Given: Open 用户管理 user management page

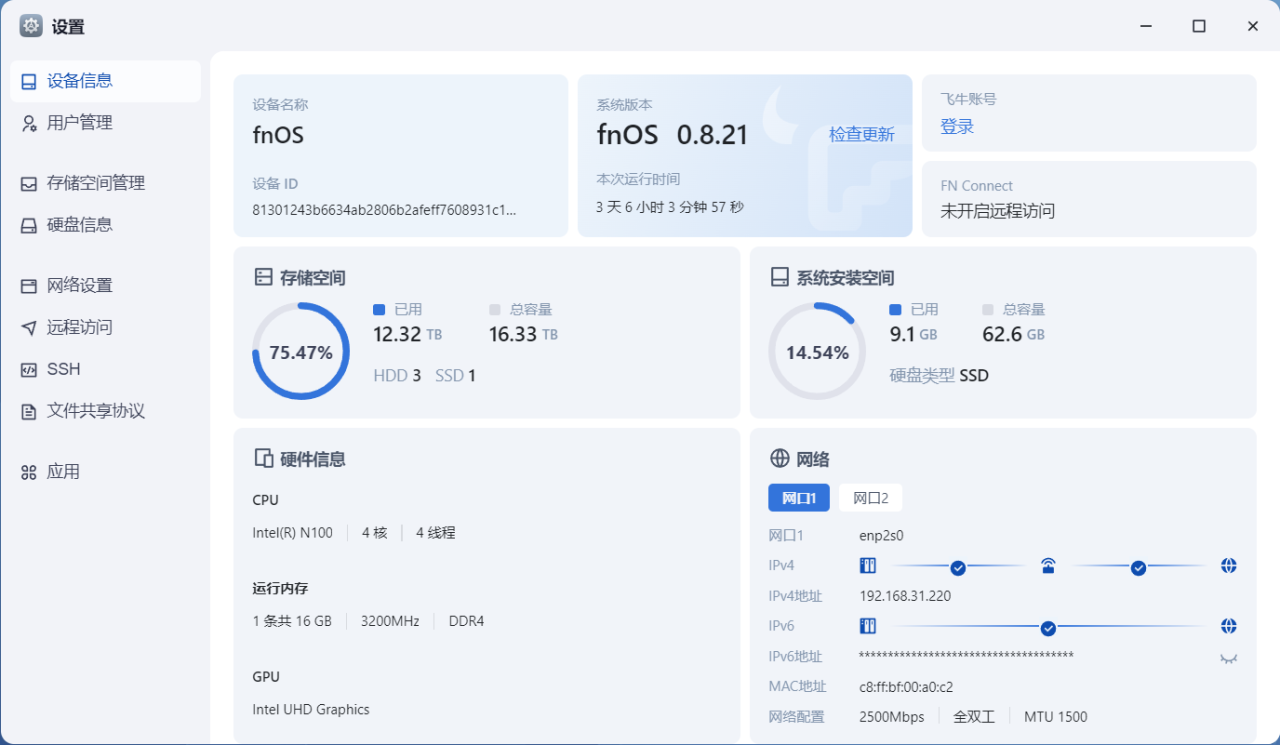Looking at the screenshot, I should pyautogui.click(x=80, y=123).
